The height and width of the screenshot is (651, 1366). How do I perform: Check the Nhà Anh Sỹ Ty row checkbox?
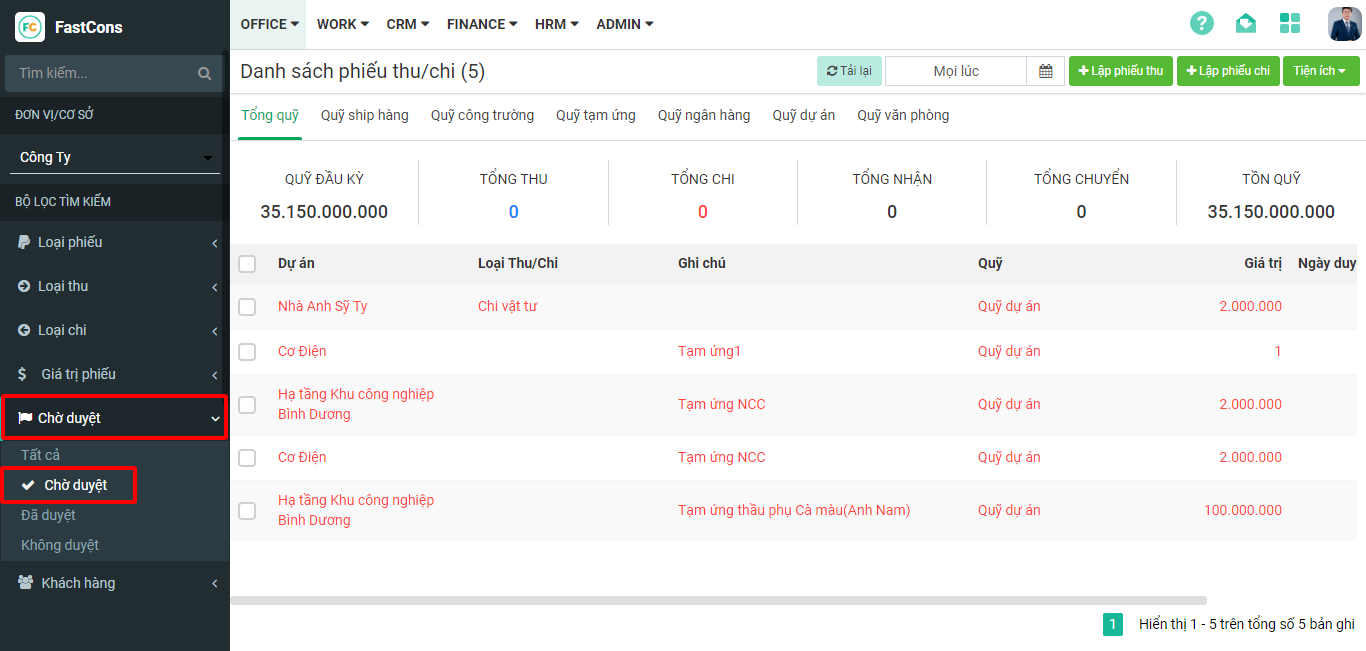(x=247, y=307)
